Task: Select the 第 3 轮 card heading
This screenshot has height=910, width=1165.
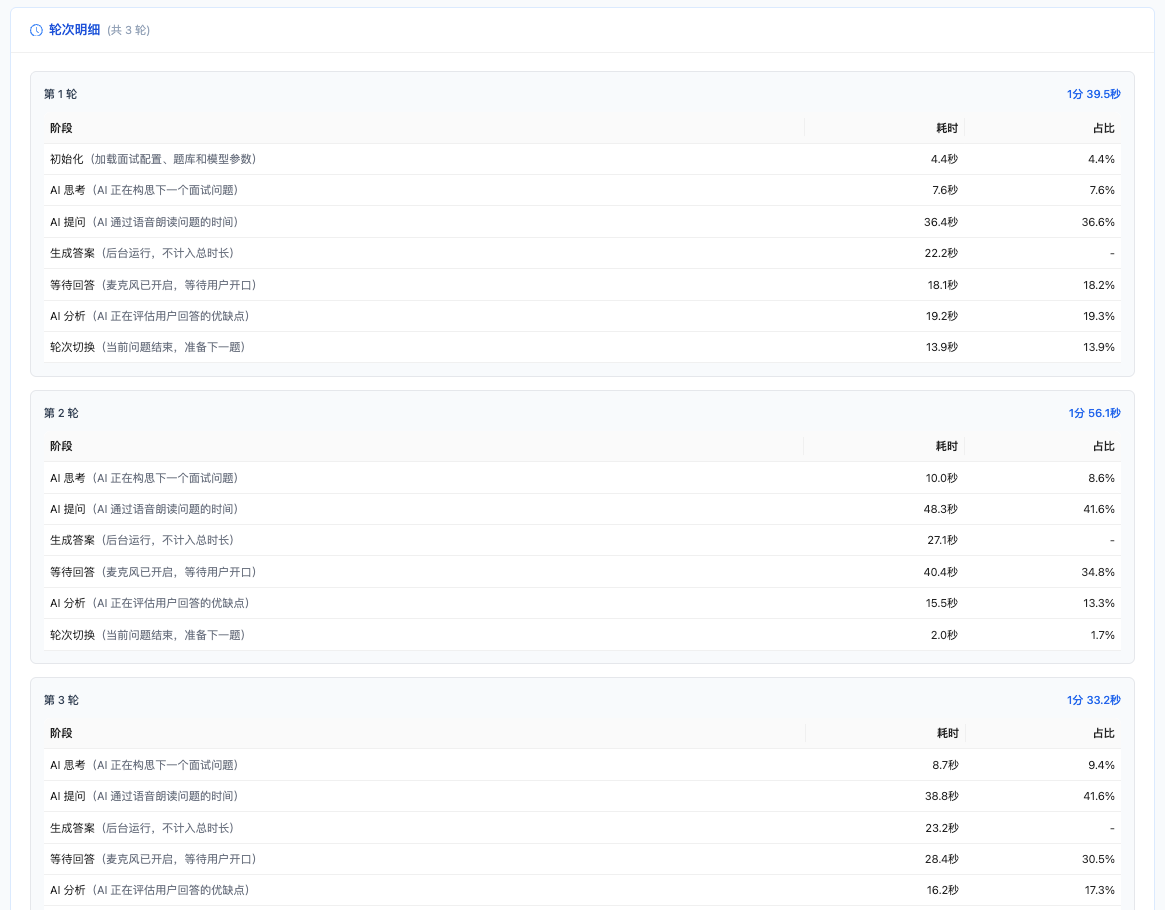Action: coord(61,700)
